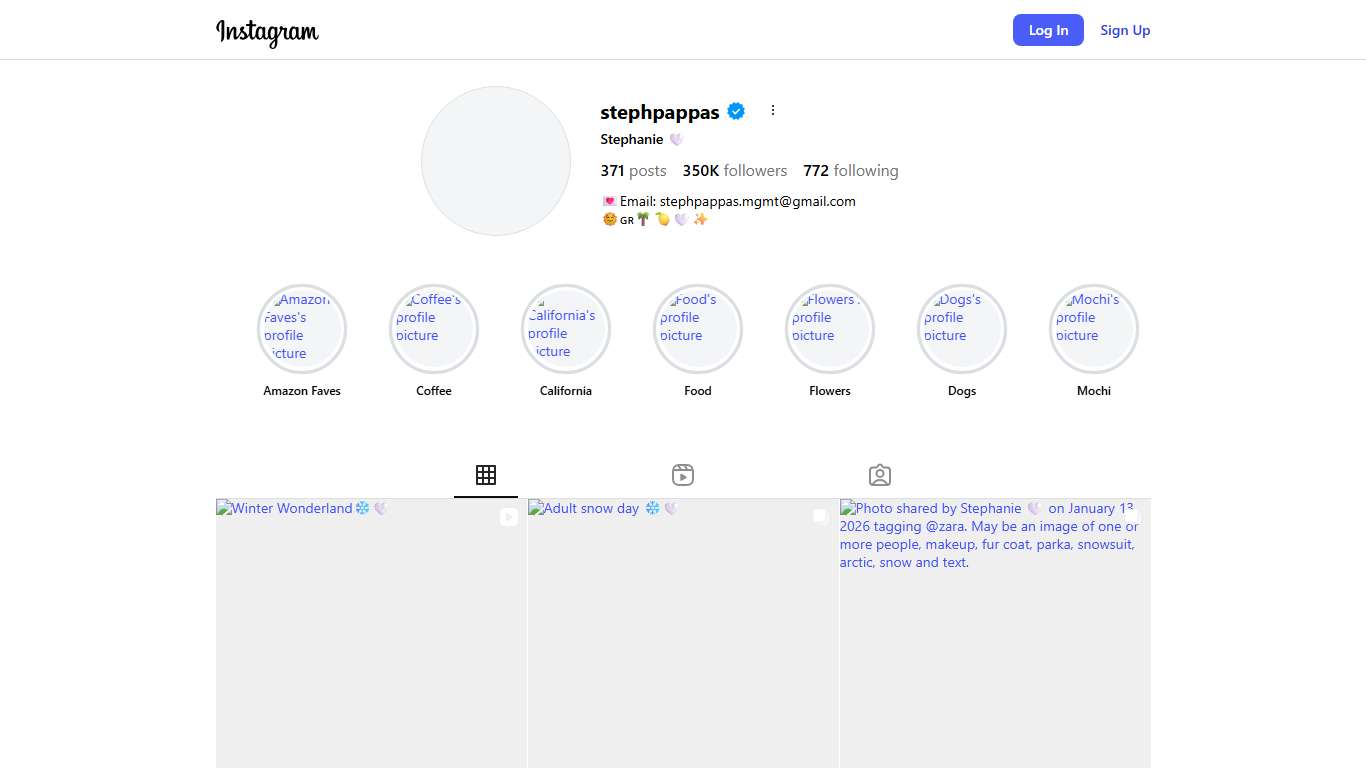1366x768 pixels.
Task: Select the Posts grid tab
Action: (486, 475)
